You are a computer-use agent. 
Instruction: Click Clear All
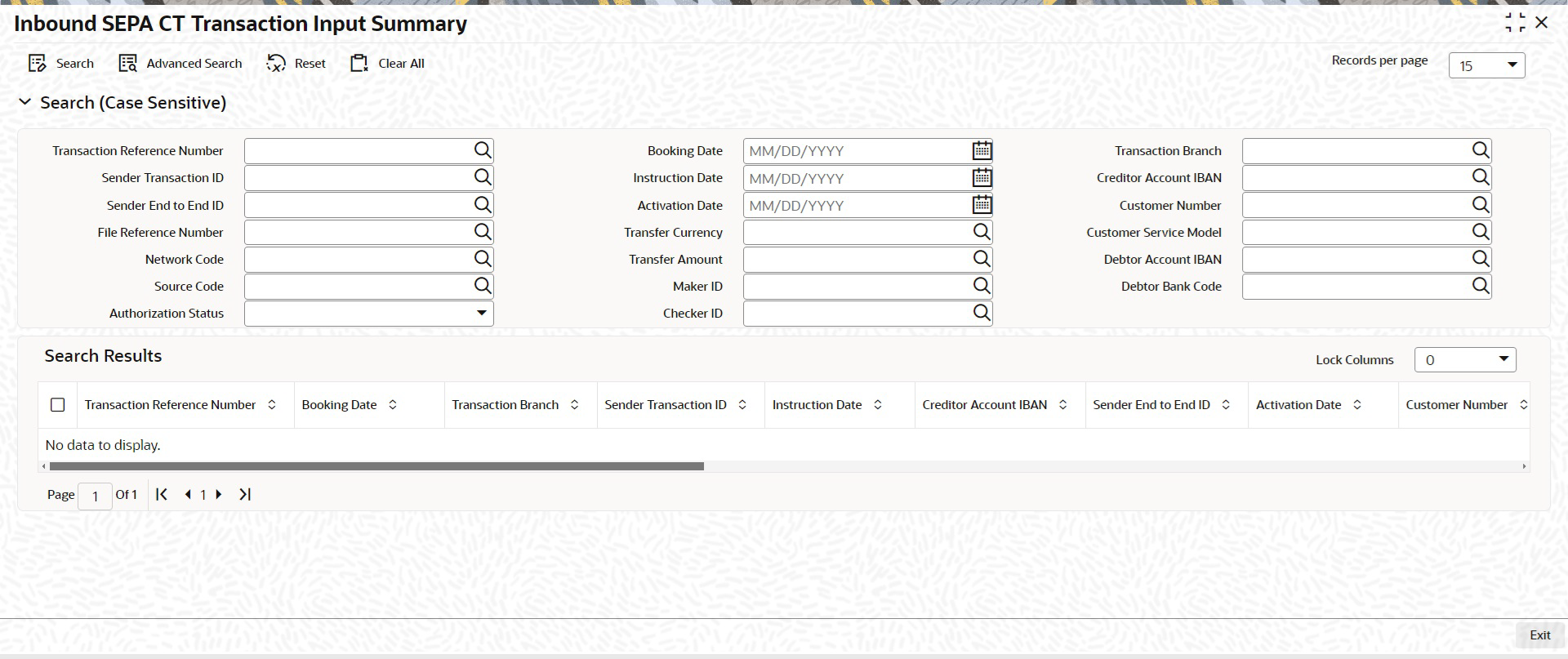388,63
